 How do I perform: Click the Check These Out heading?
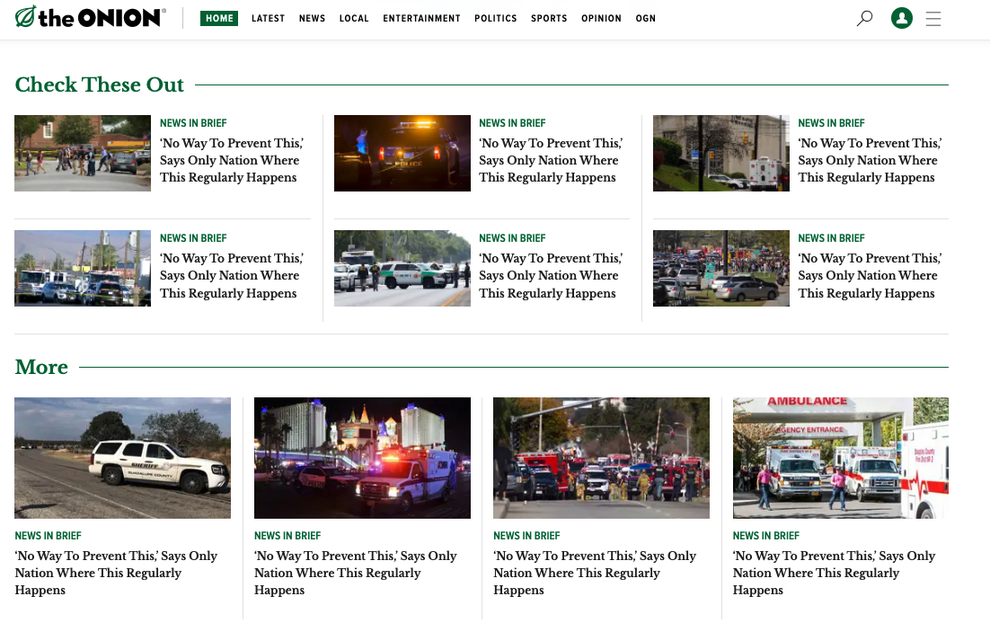99,85
